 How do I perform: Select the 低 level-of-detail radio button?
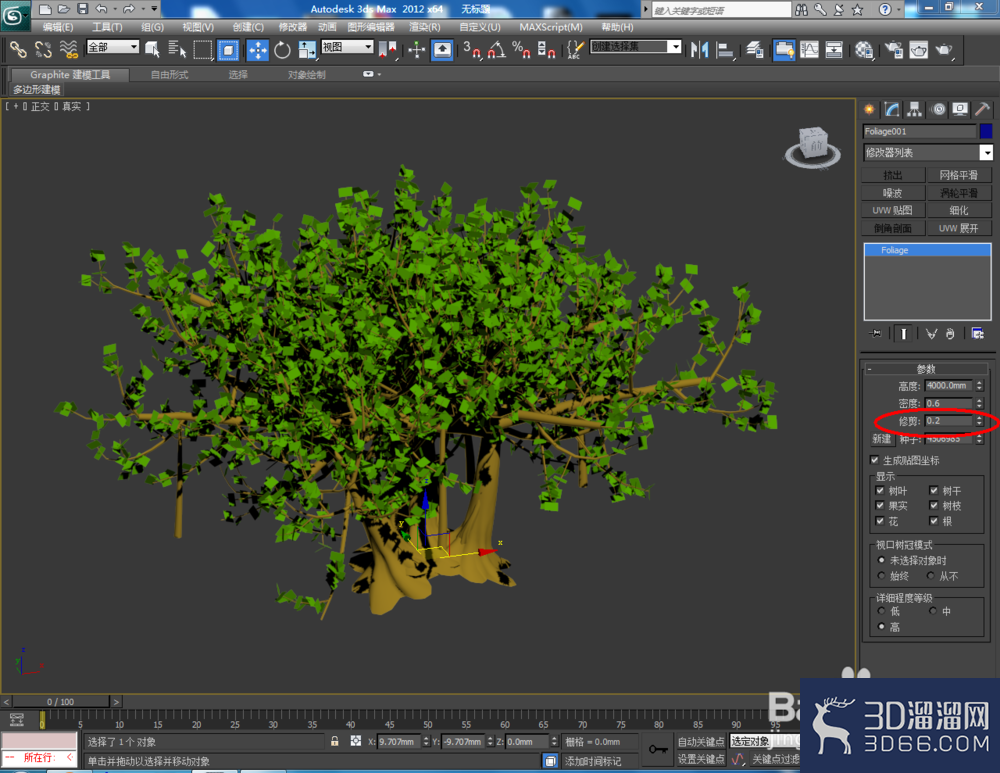[881, 611]
